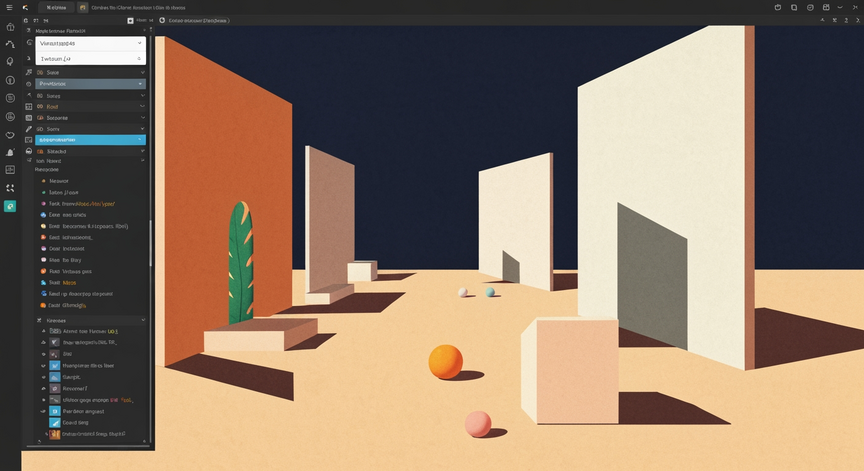This screenshot has height=471, width=864.
Task: Open the first white dropdown in the panel
Action: click(90, 43)
